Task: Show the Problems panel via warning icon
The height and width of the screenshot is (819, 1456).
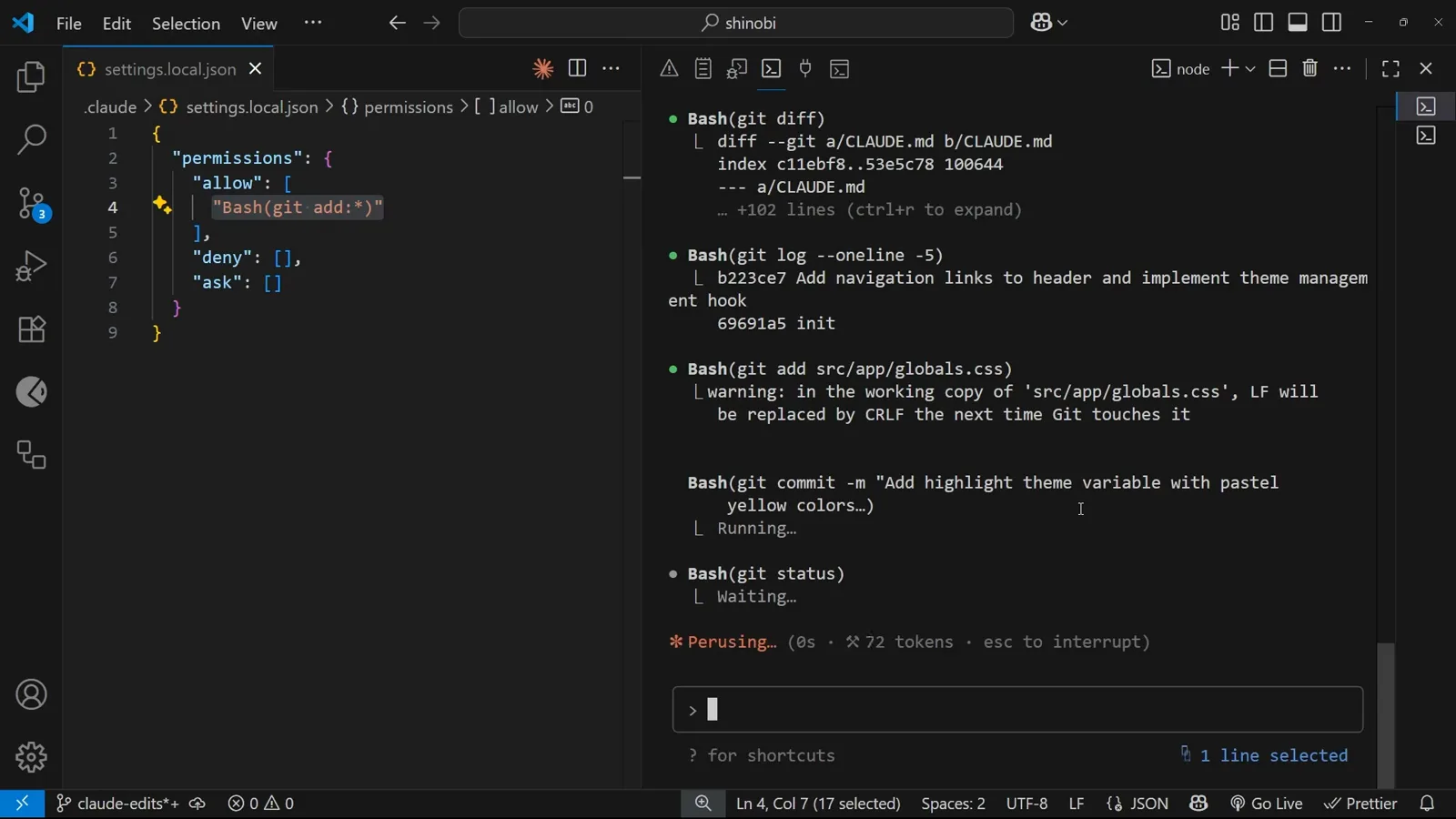Action: pyautogui.click(x=669, y=69)
